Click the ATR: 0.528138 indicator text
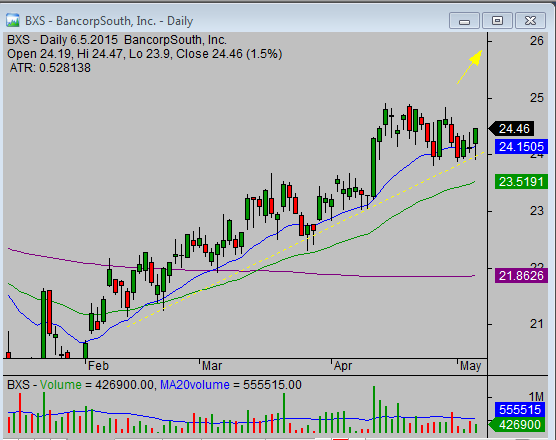556x440 pixels. [50, 68]
